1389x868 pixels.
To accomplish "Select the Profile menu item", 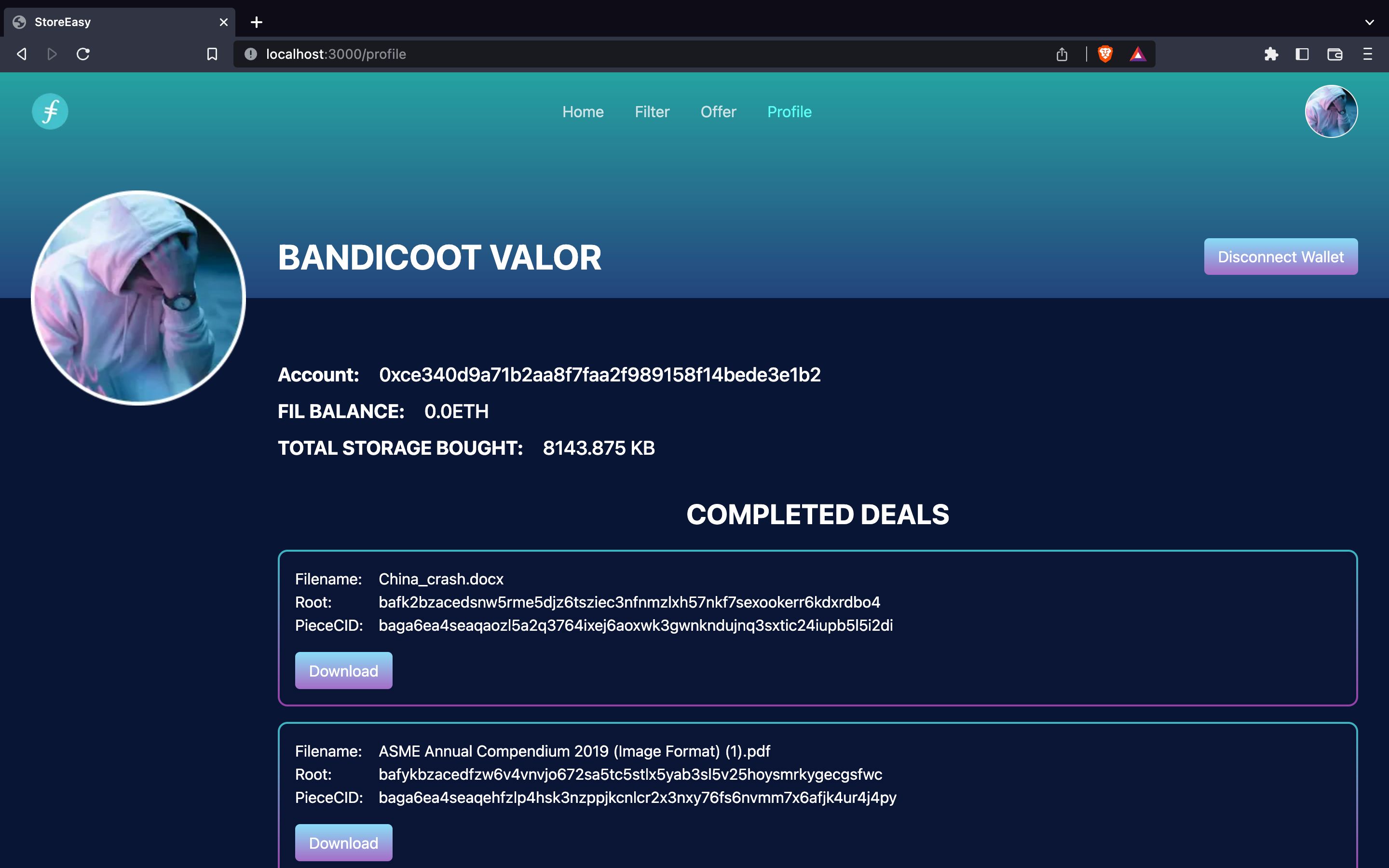I will point(789,111).
